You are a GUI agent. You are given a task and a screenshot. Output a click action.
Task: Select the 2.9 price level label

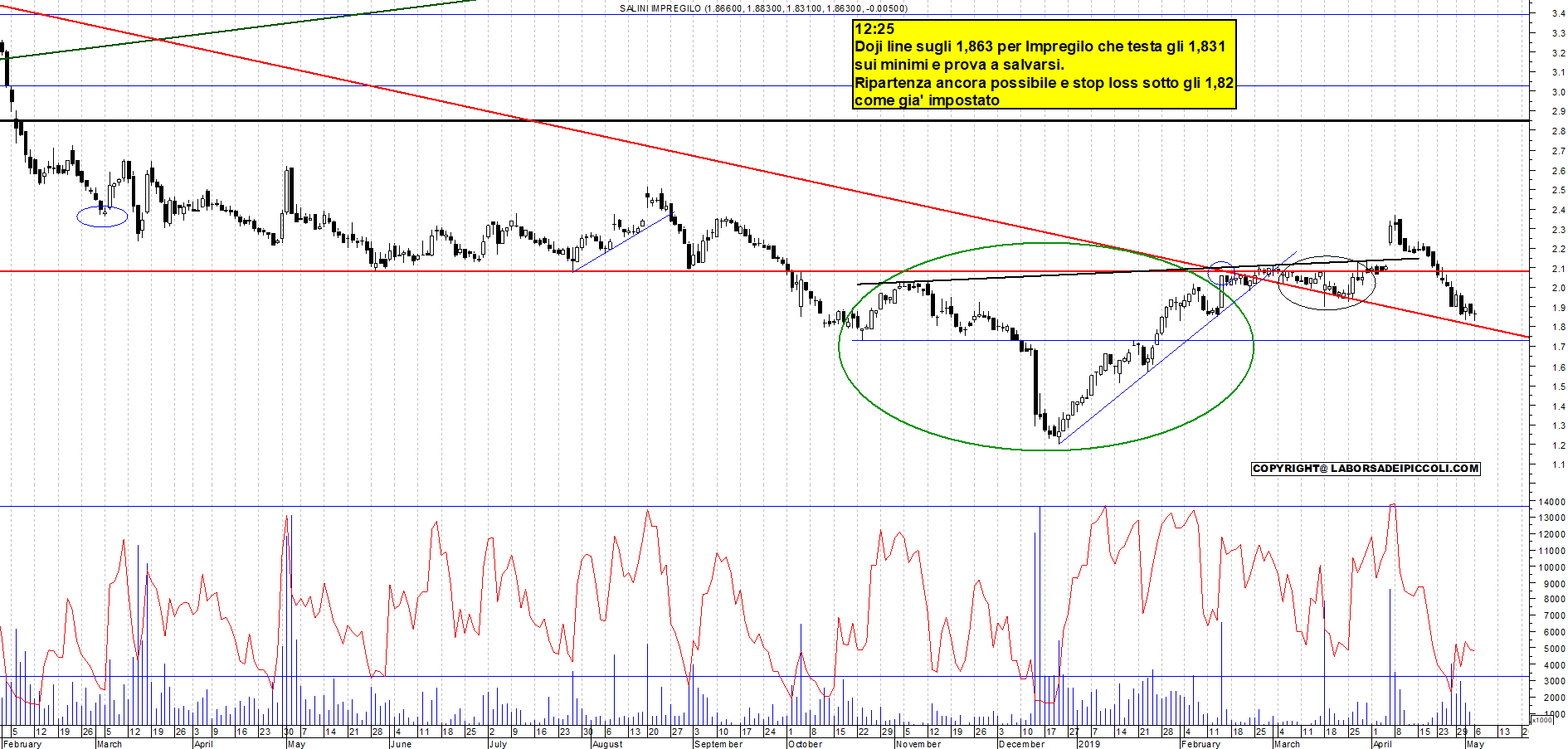point(1558,111)
